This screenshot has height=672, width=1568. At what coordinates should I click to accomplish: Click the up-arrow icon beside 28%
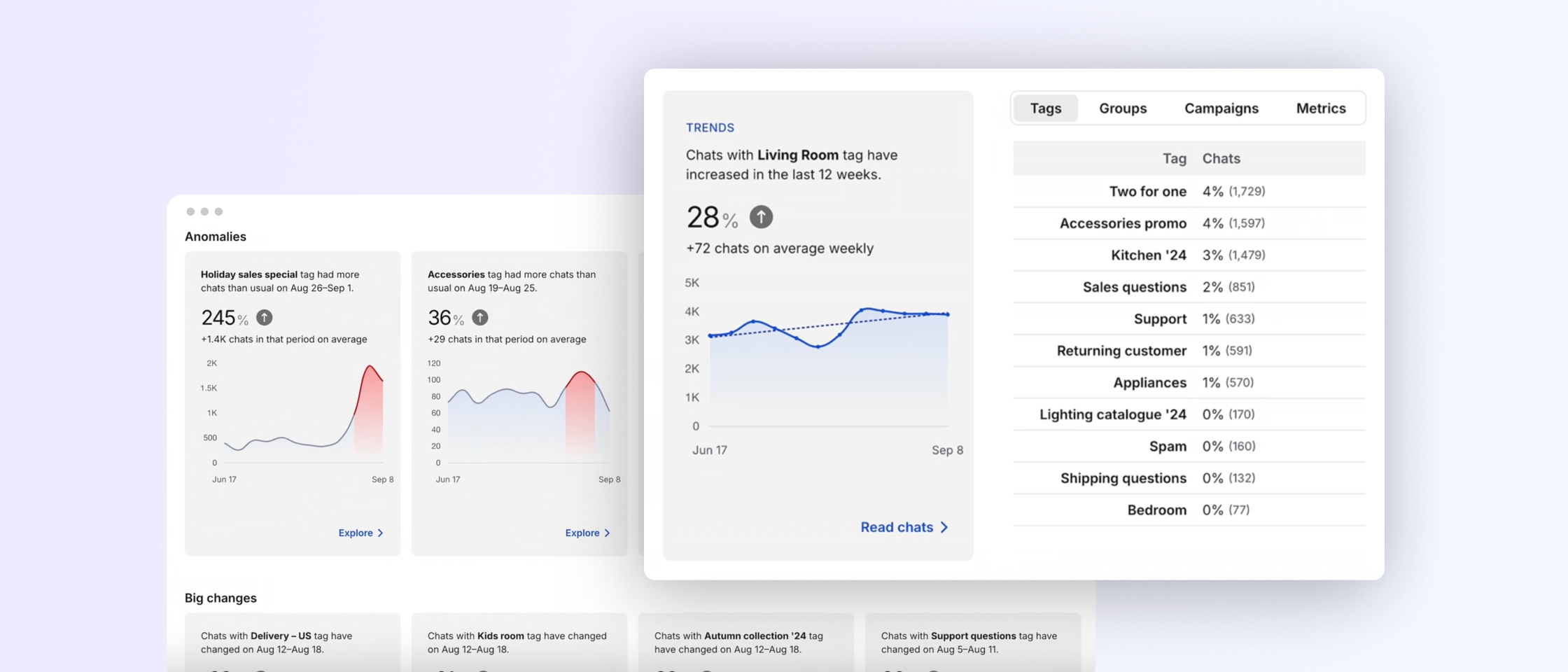(761, 217)
